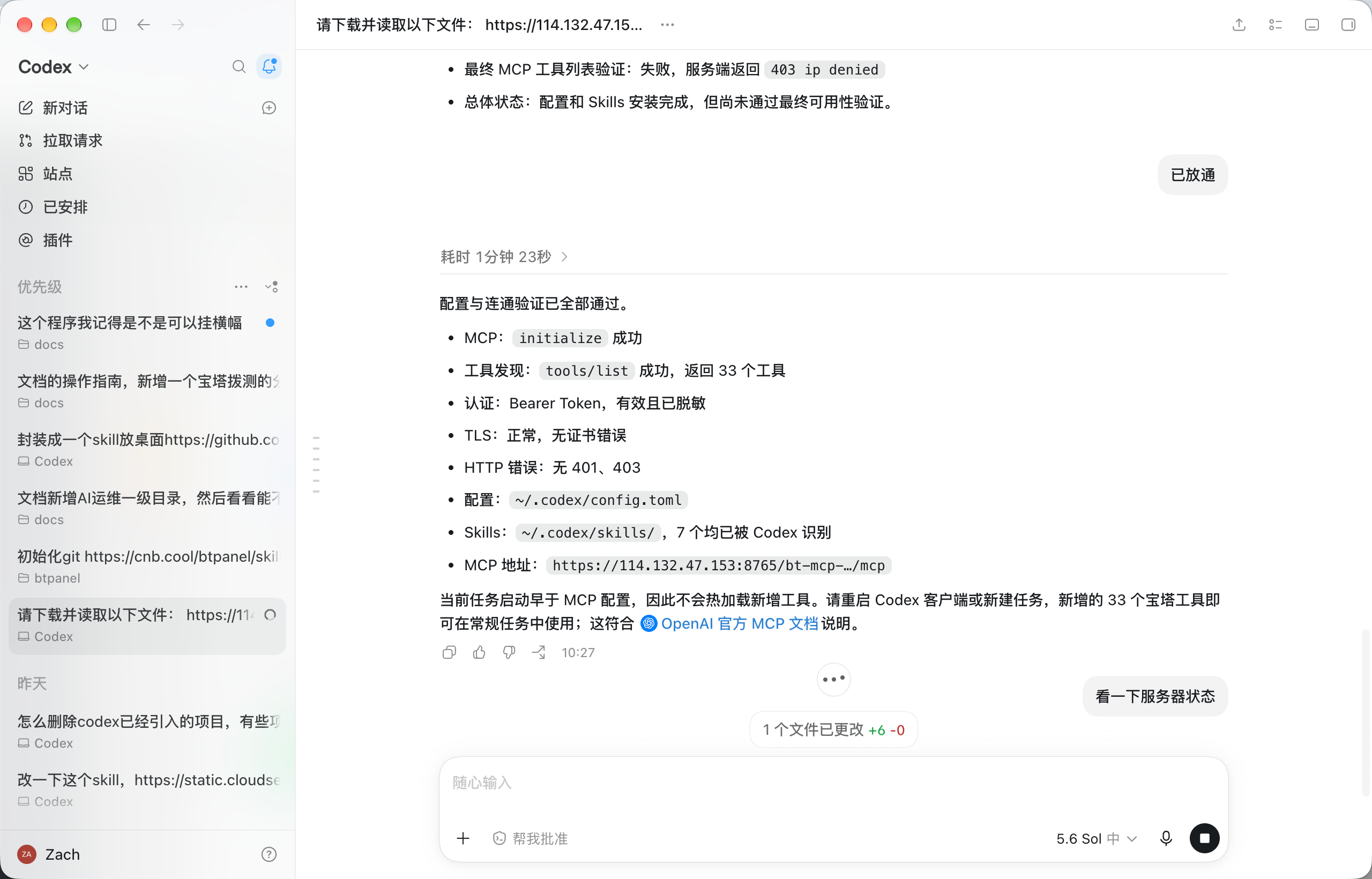Click the conversation title in header
The width and height of the screenshot is (1372, 879).
[x=480, y=25]
